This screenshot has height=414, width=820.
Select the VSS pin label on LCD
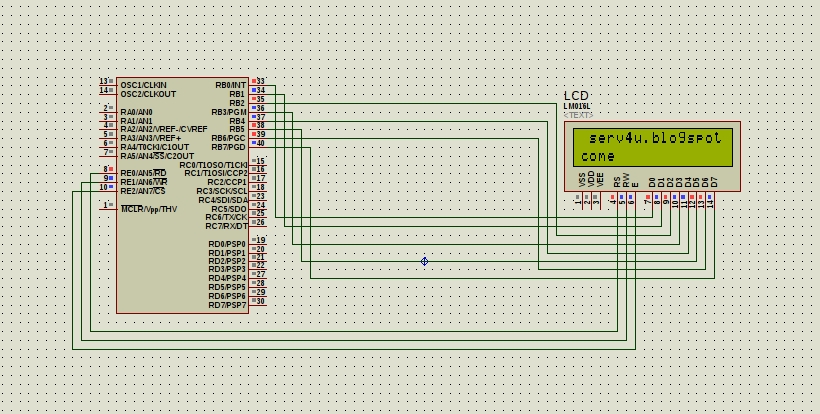582,179
